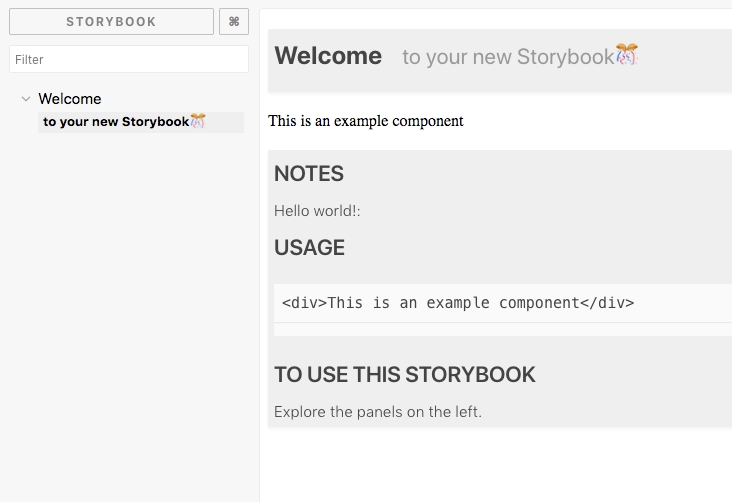The height and width of the screenshot is (502, 732).
Task: Focus the Filter search field
Action: pos(128,60)
